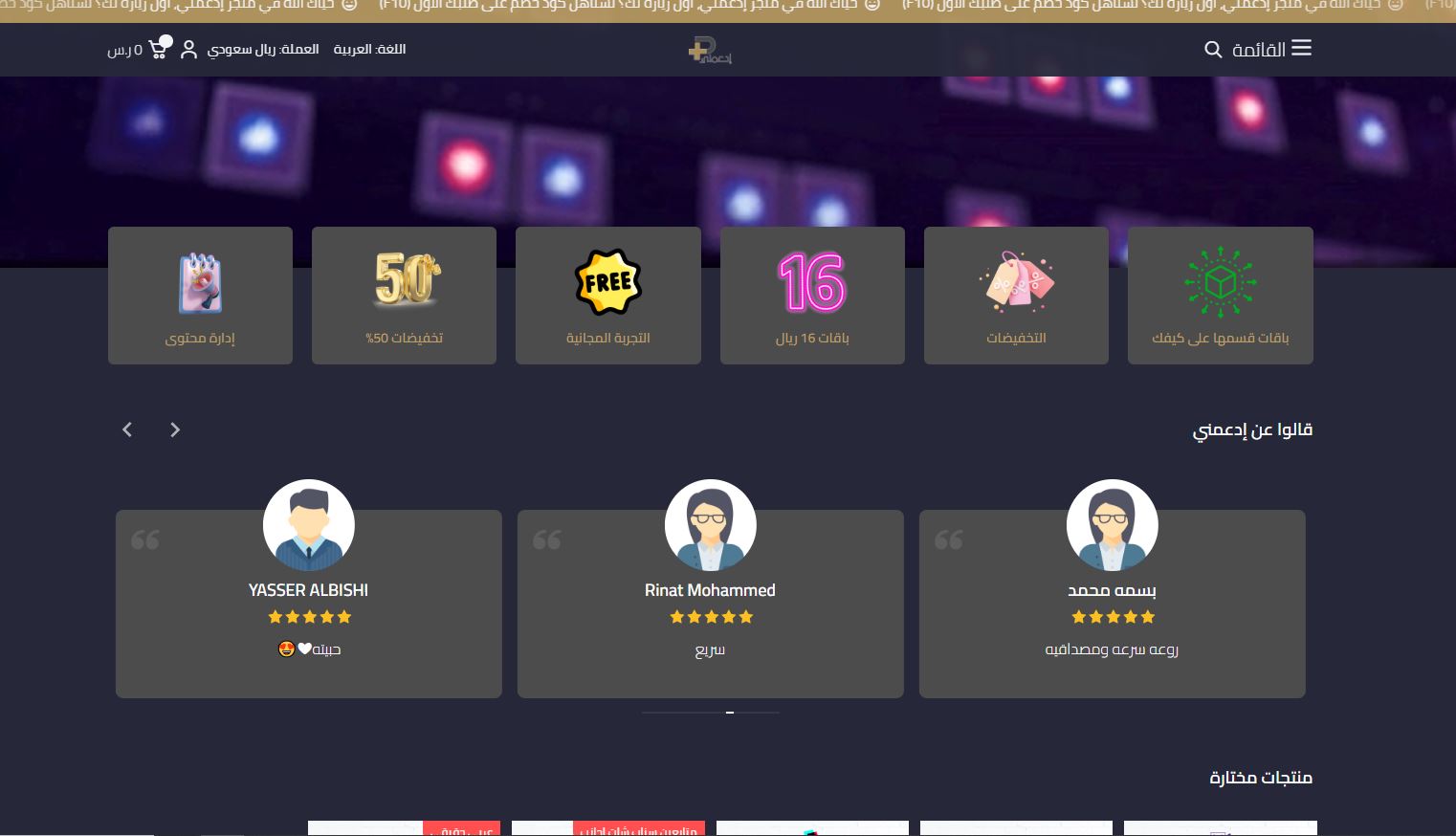Open the تخفيضات 50% category
This screenshot has height=836, width=1456.
pos(404,296)
